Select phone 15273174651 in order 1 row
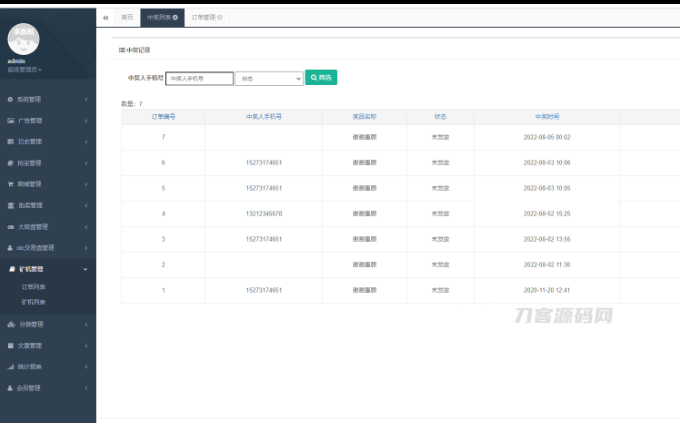The image size is (680, 423). [x=264, y=290]
